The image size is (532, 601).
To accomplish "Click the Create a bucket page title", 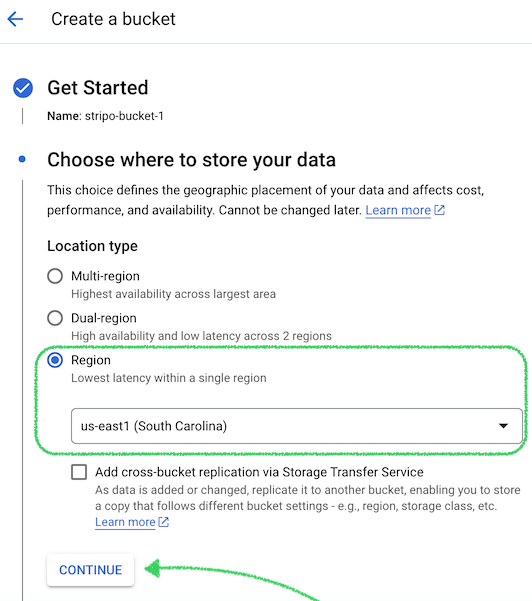I will pos(113,19).
